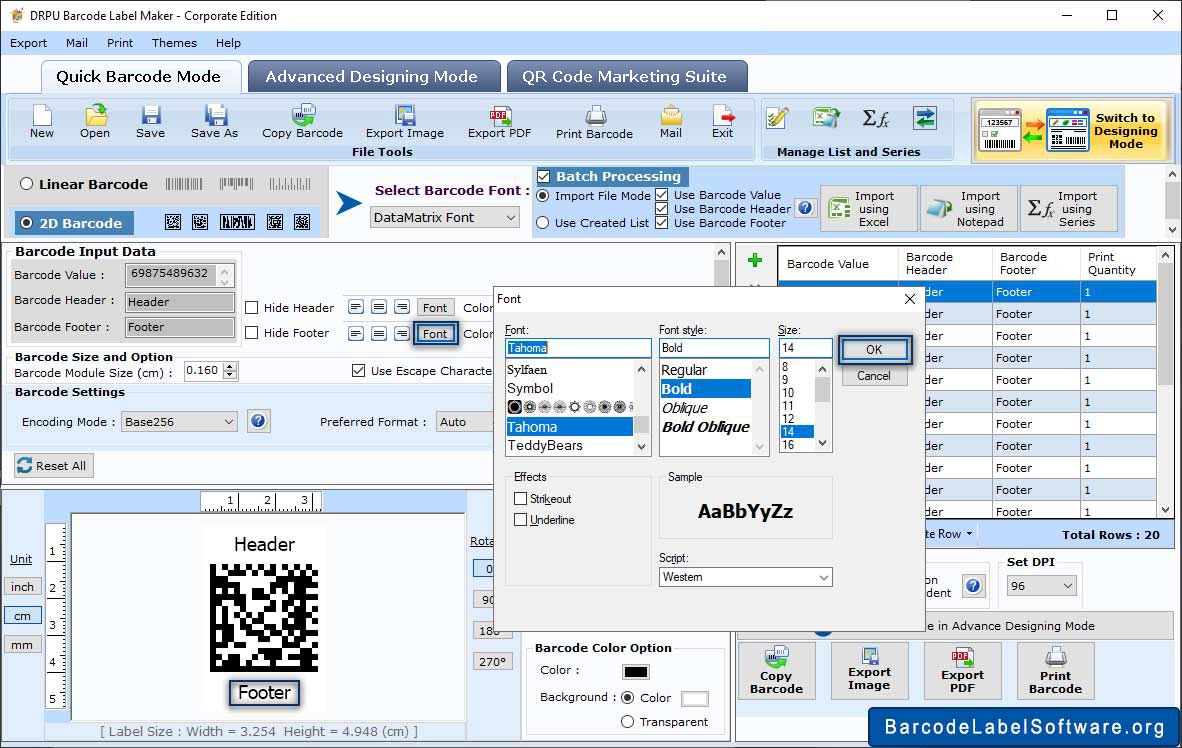Toggle the Batch Processing checkbox
Screen dimensions: 1182x748
[x=544, y=176]
